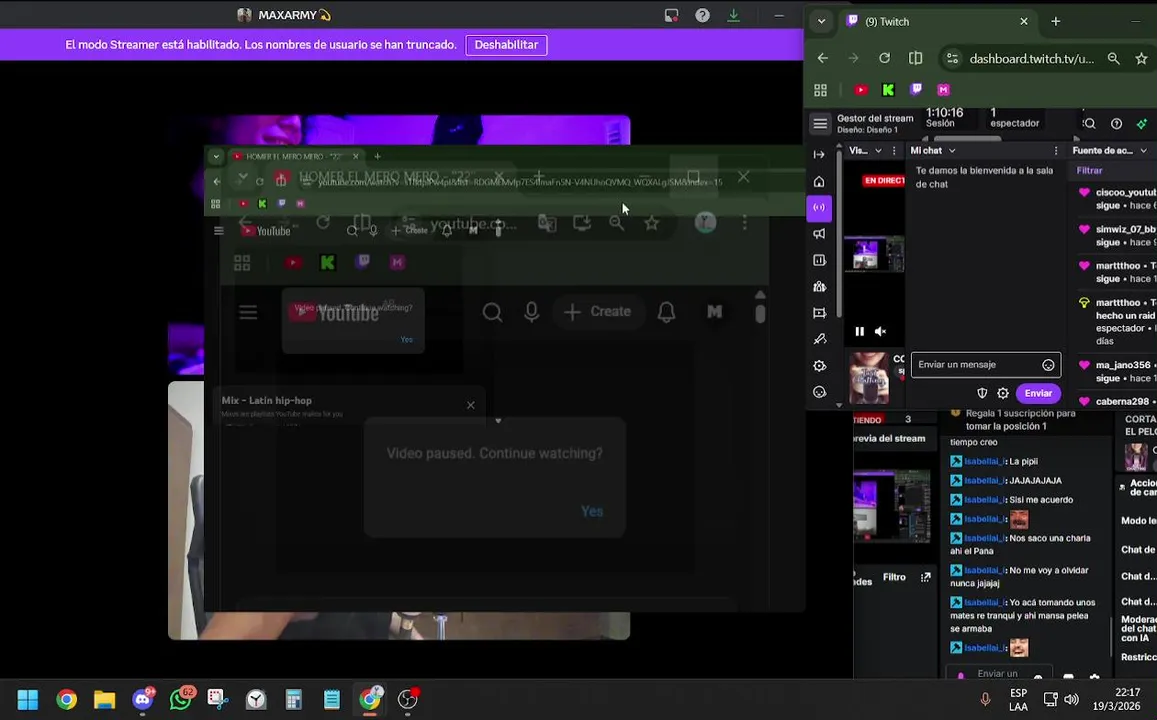
Task: Click the smiley face icon at sidebar bottom
Action: [819, 392]
